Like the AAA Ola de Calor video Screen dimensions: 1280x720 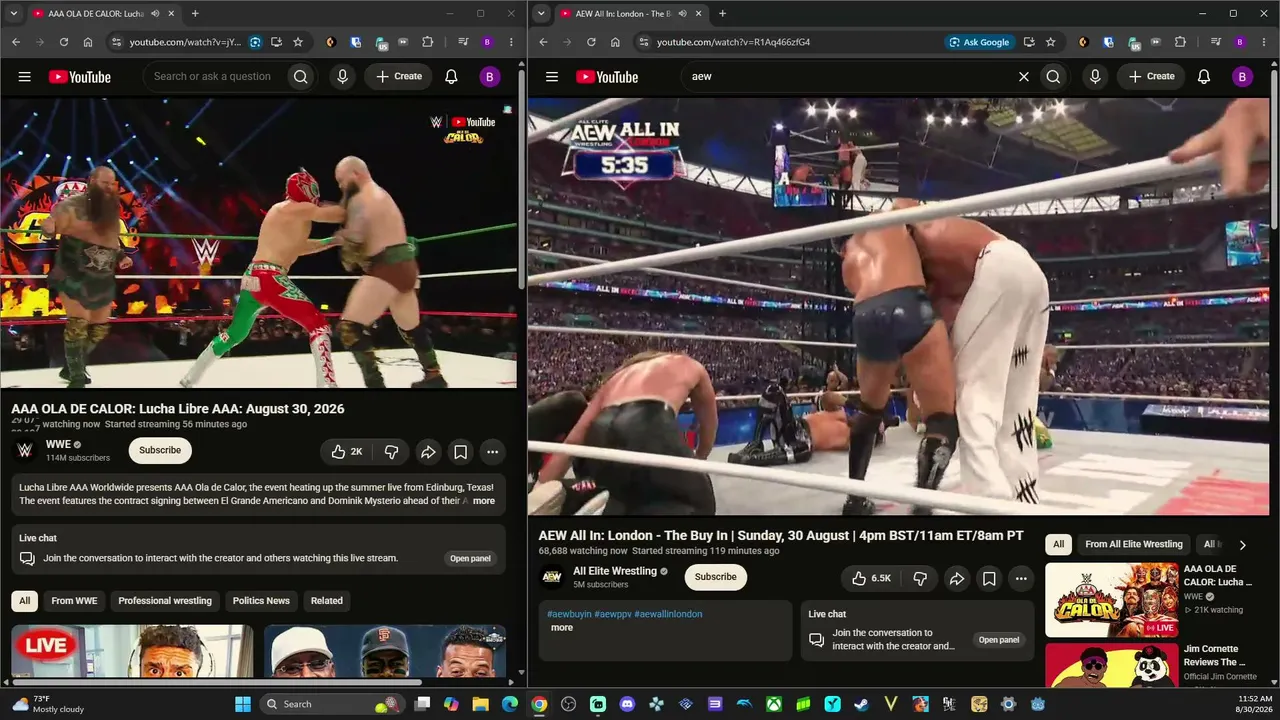(x=347, y=452)
